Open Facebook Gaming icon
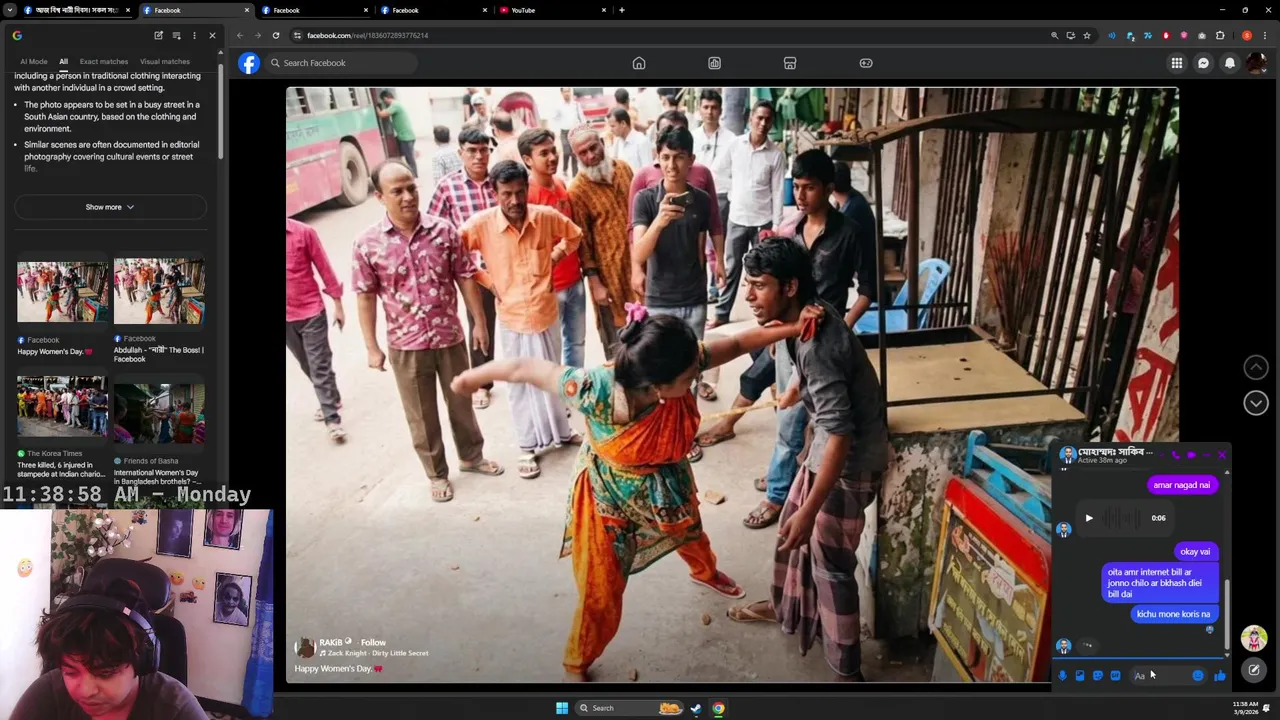The width and height of the screenshot is (1280, 720). tap(866, 63)
